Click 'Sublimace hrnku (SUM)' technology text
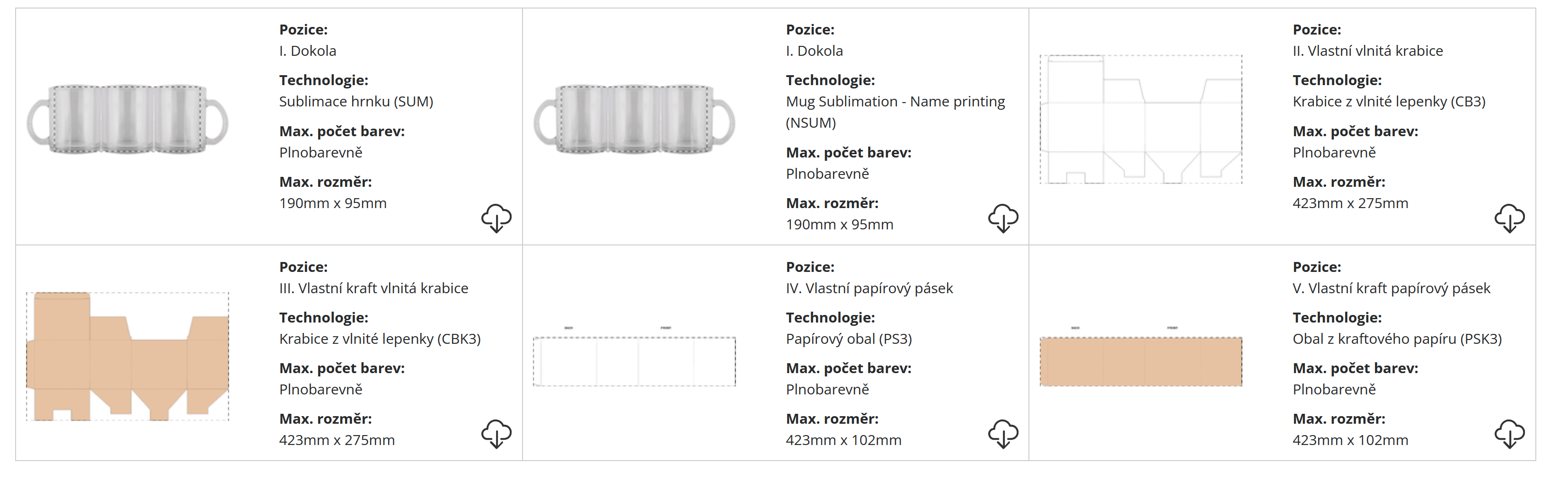Screen dimensions: 1568x480 355,102
